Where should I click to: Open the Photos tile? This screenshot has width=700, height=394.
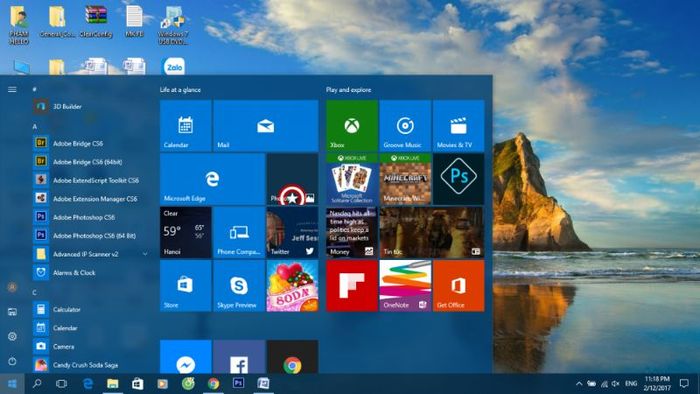[x=292, y=179]
